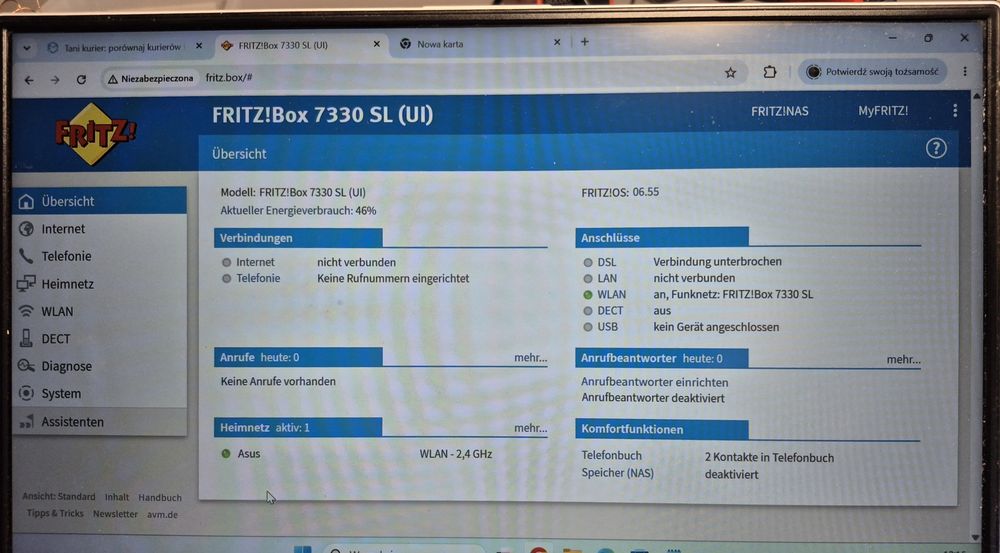1000x553 pixels.
Task: Click the gear icon beside System
Action: point(26,393)
